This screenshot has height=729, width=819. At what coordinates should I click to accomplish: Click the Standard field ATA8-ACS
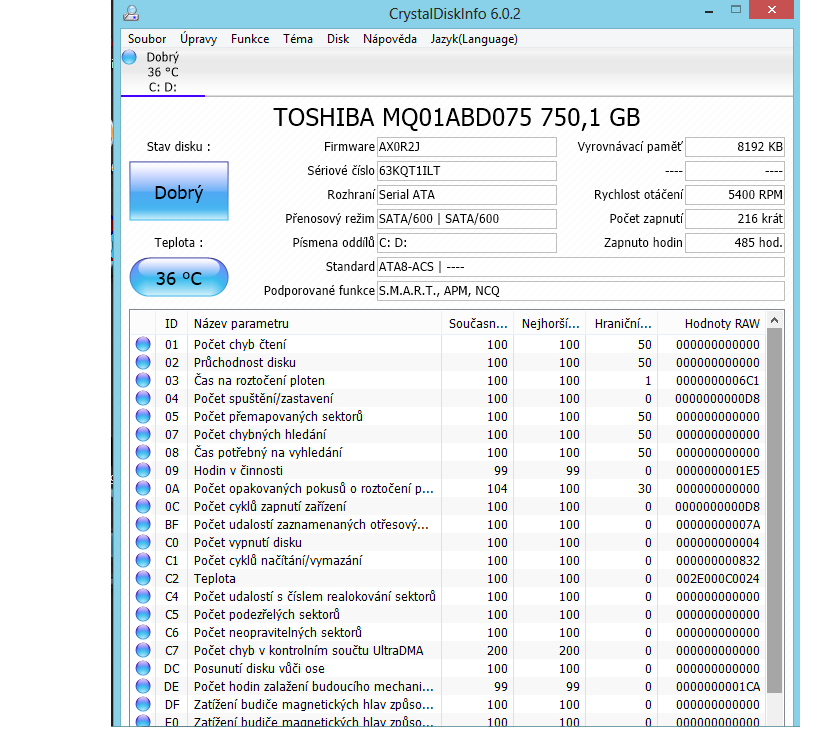581,267
